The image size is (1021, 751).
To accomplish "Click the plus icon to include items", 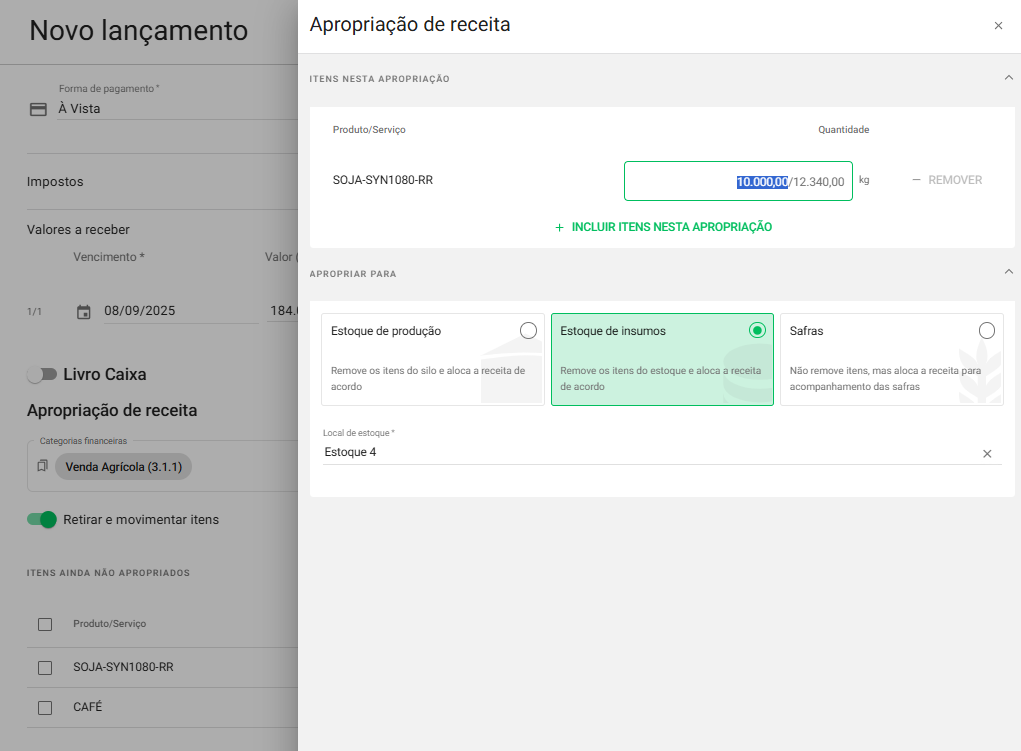I will (559, 228).
